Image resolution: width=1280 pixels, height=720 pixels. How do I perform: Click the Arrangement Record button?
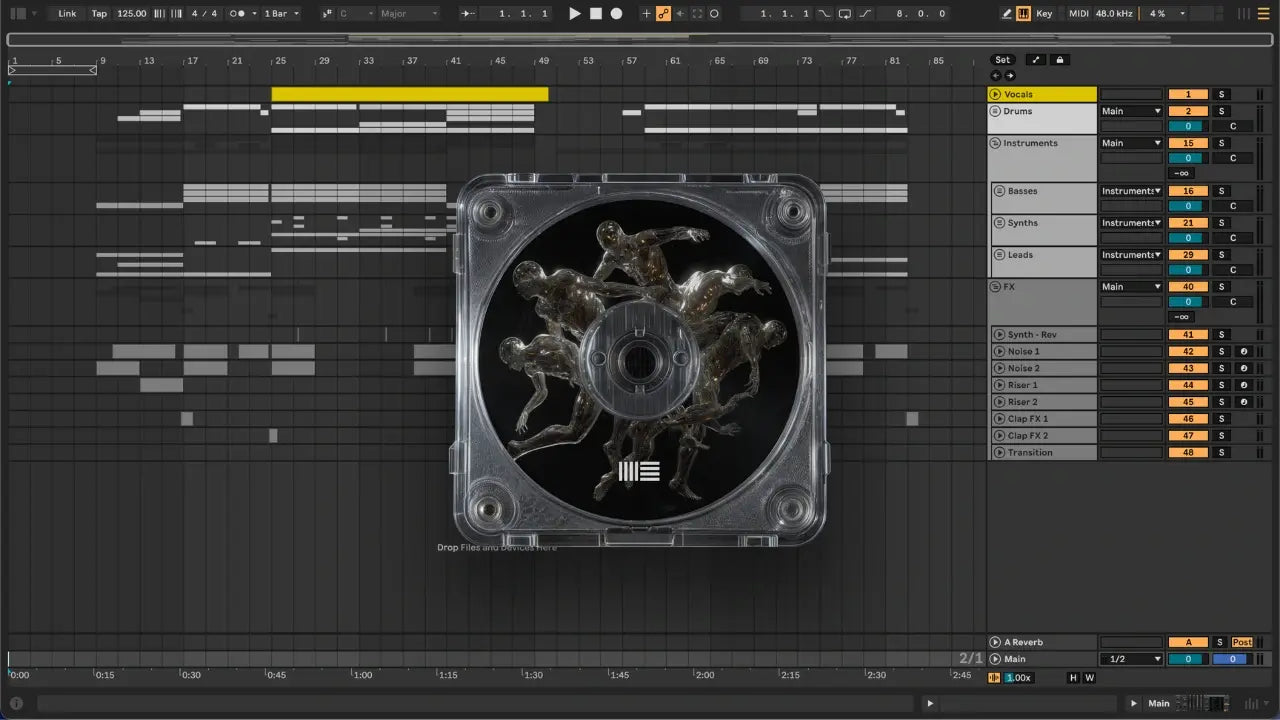pos(616,14)
